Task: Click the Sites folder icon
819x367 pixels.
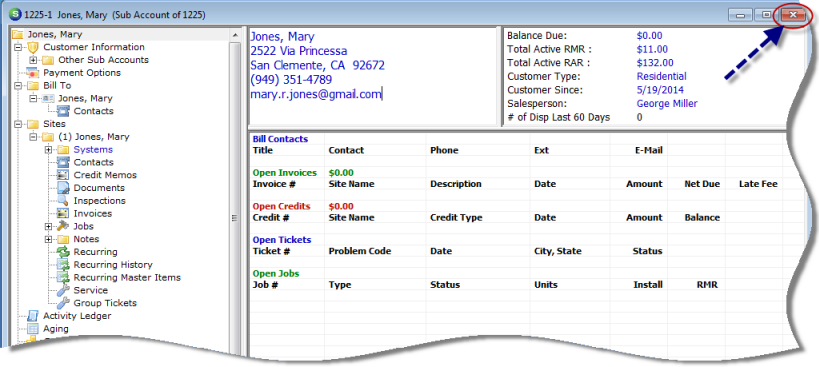Action: tap(33, 124)
